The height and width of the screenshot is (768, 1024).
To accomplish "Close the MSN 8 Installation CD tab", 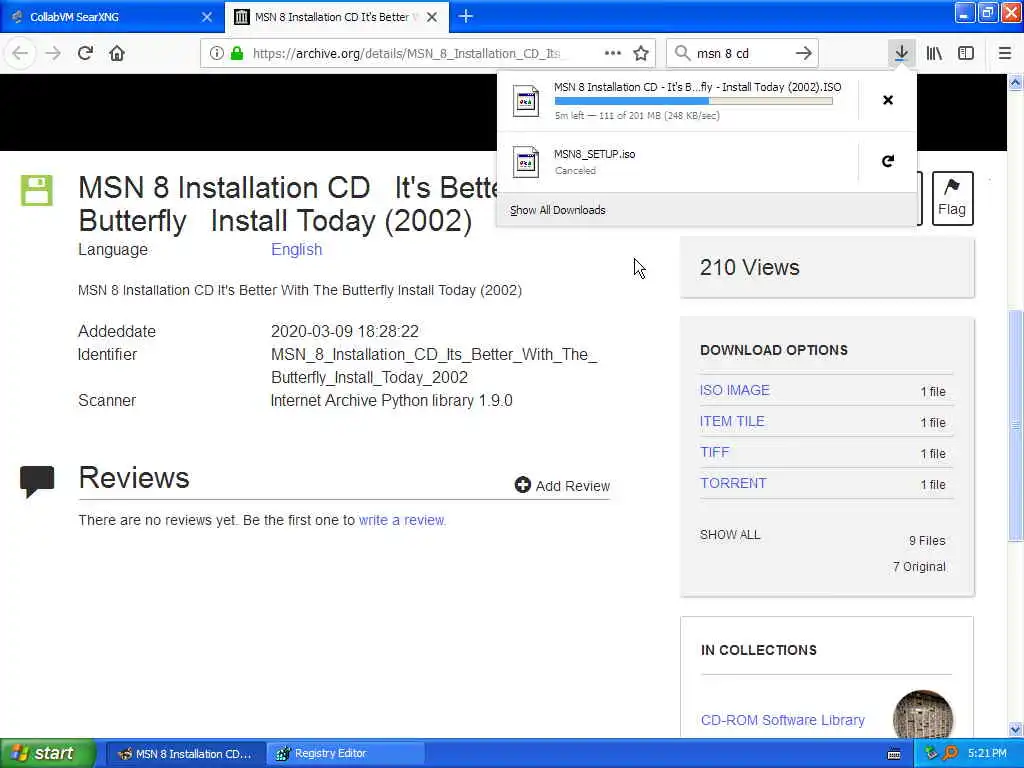I will 432,17.
